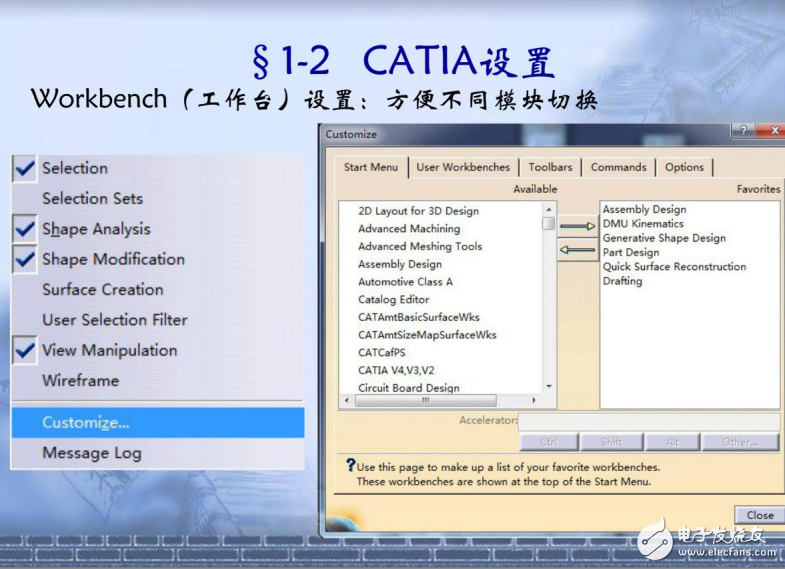Switch to the User Workbenches tab
785x569 pixels.
click(463, 167)
